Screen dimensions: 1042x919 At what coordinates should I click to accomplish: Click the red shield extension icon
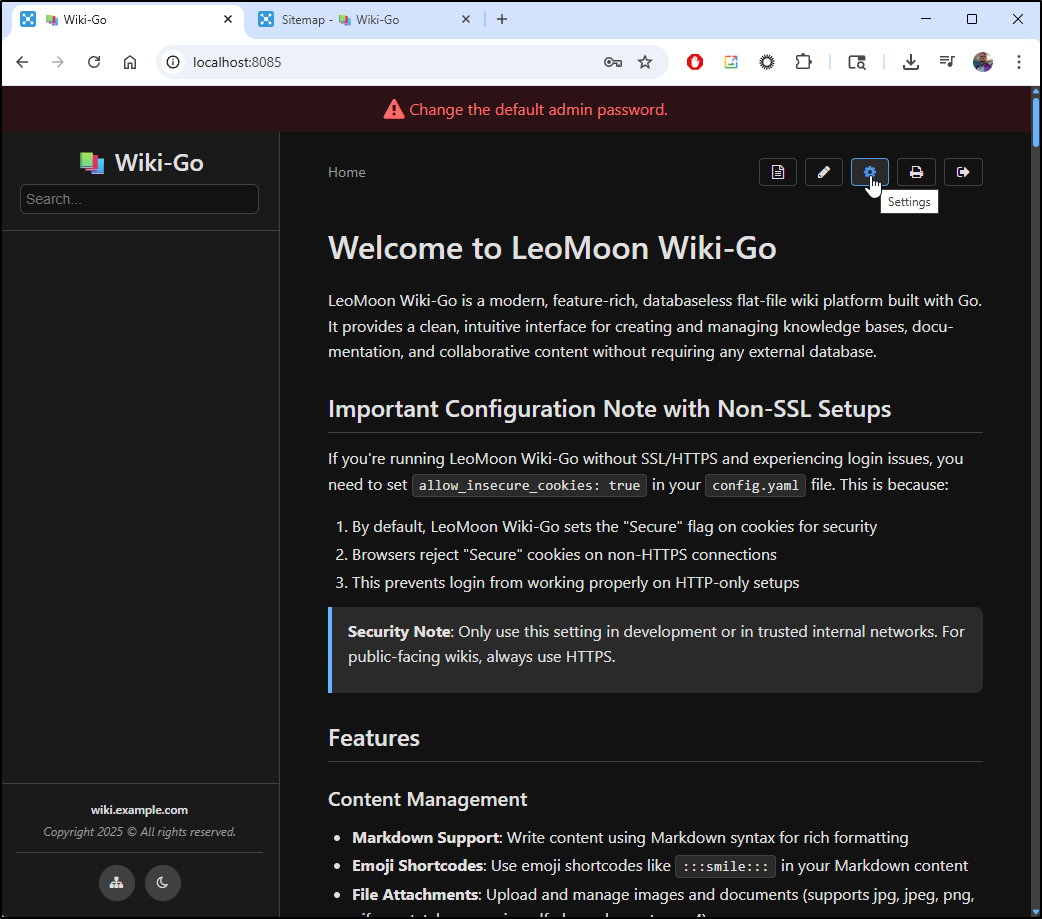click(695, 62)
